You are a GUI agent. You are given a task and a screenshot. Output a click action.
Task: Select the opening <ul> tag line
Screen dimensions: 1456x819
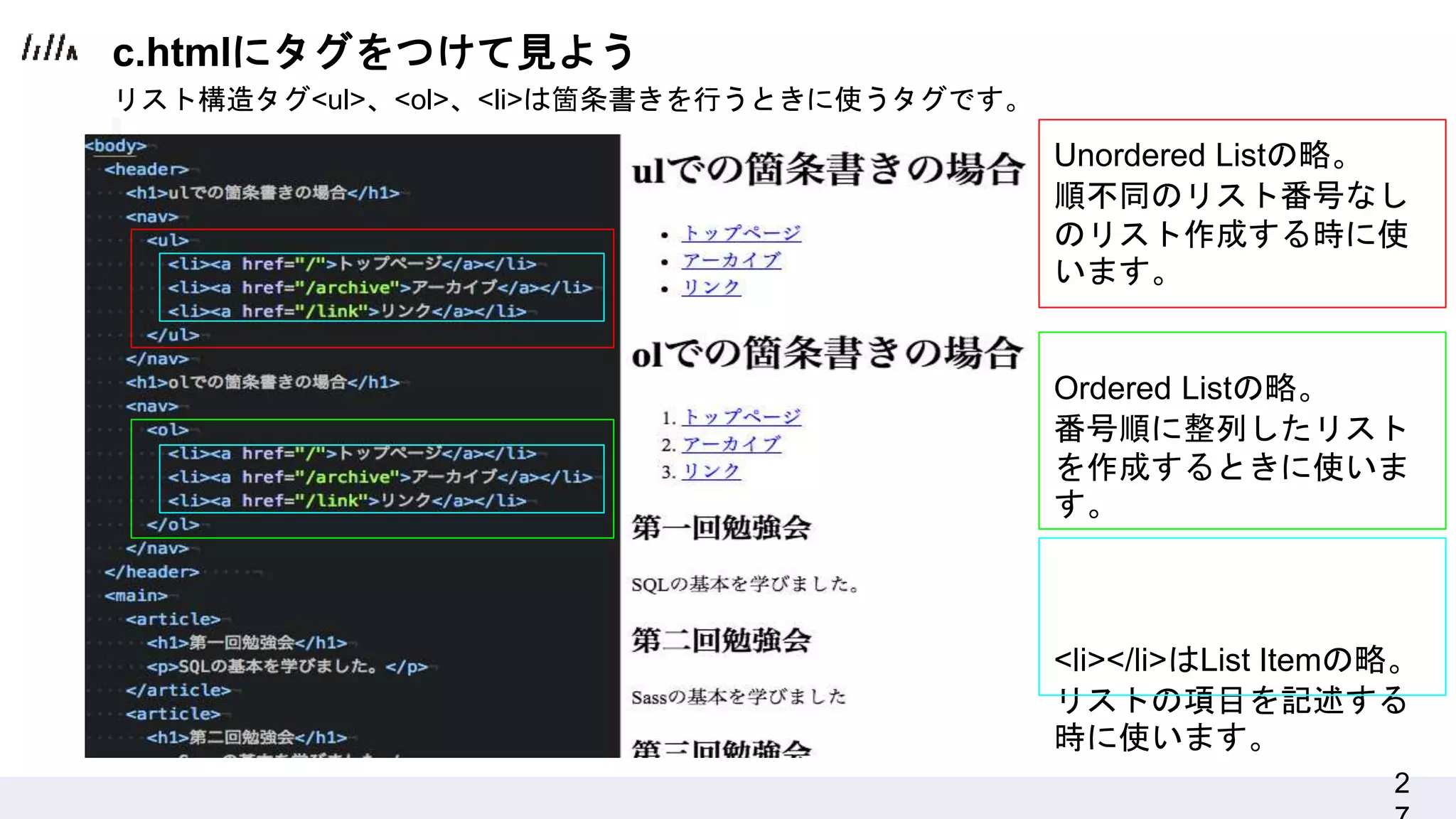(x=168, y=240)
